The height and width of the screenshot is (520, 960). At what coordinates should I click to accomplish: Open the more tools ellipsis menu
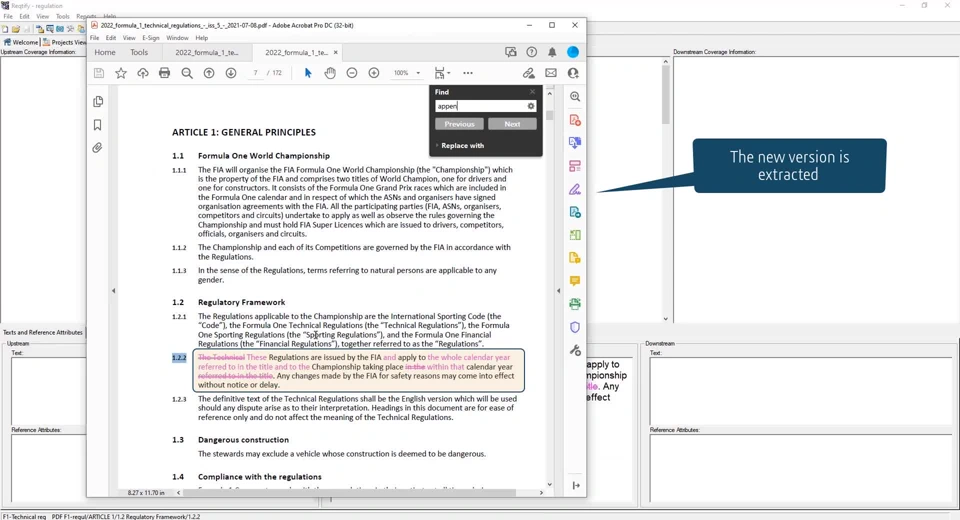468,73
